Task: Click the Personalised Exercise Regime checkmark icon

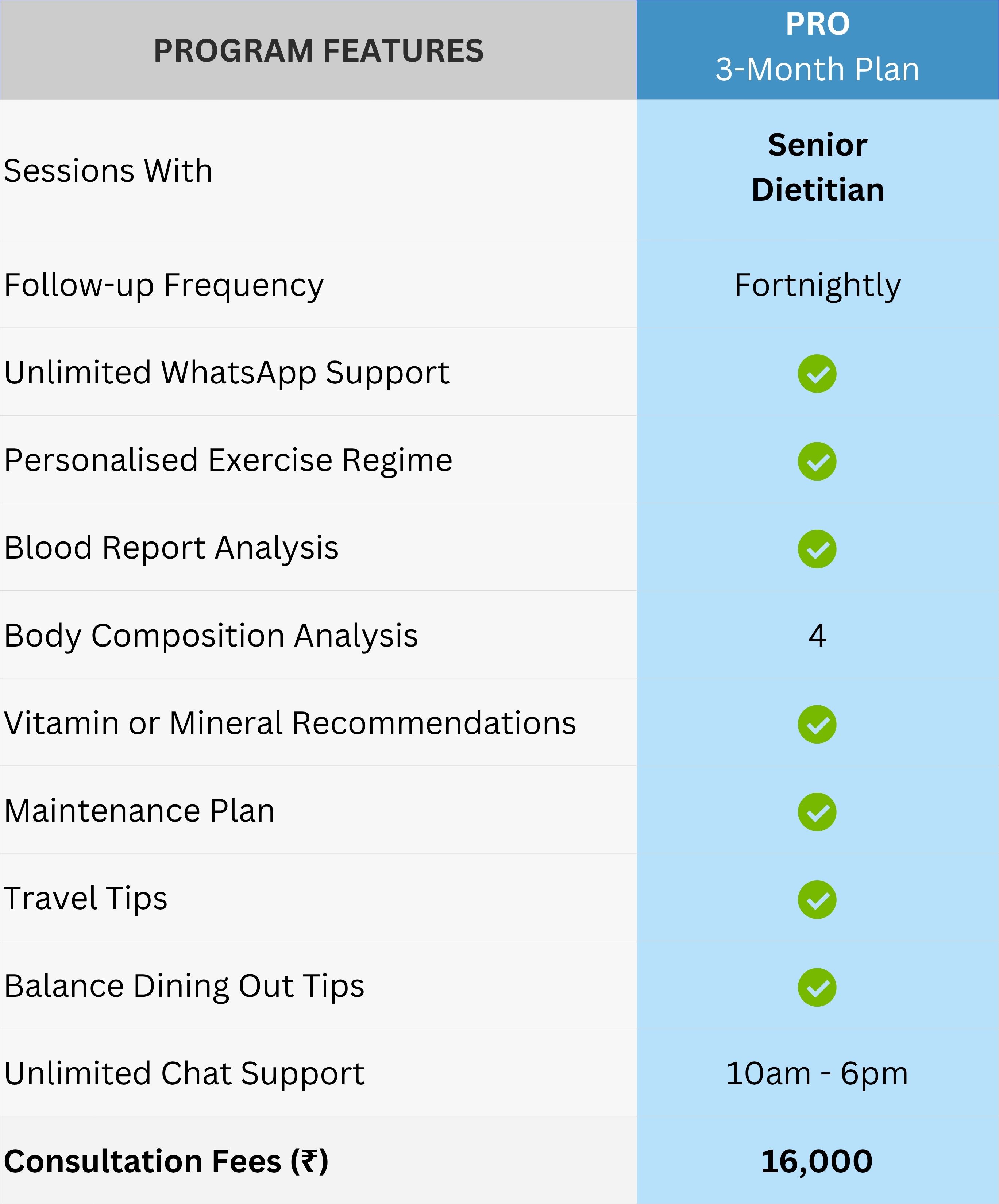Action: coord(817,462)
